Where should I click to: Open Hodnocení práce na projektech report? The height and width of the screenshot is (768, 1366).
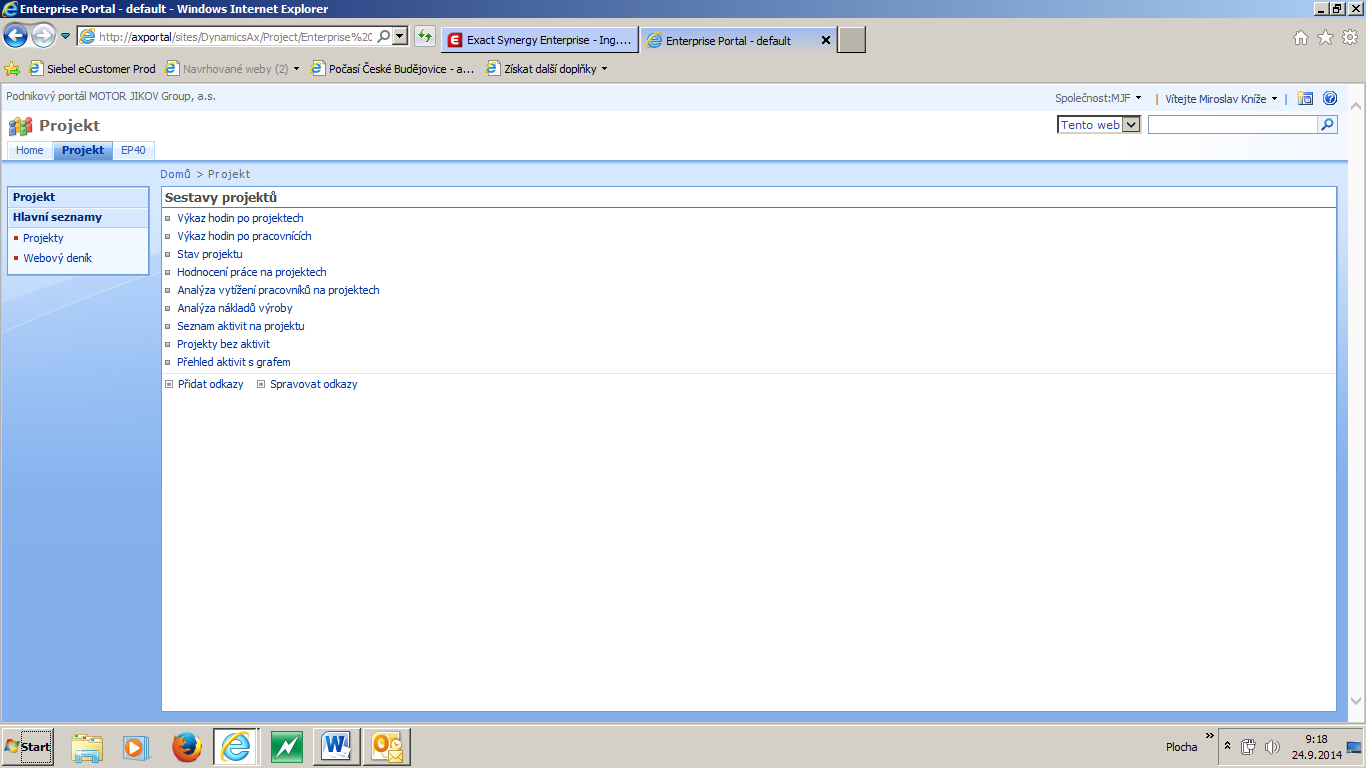pos(252,272)
